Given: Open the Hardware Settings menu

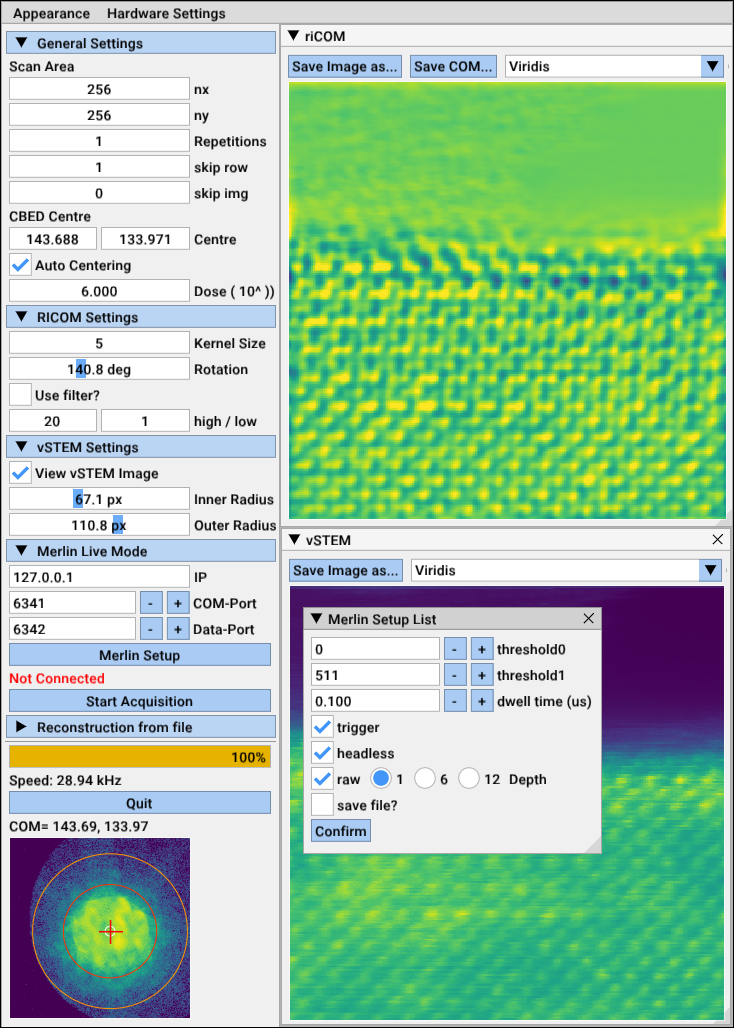Looking at the screenshot, I should click(166, 13).
